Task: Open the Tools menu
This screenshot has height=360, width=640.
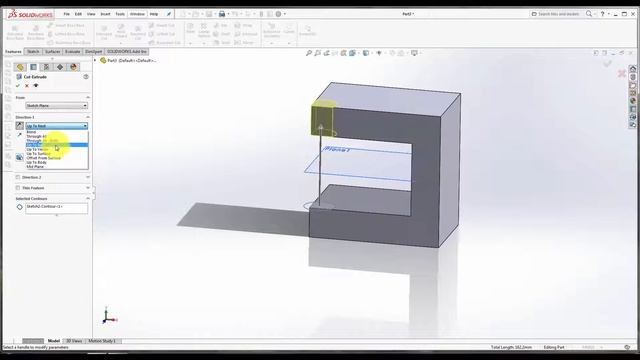Action: point(120,14)
